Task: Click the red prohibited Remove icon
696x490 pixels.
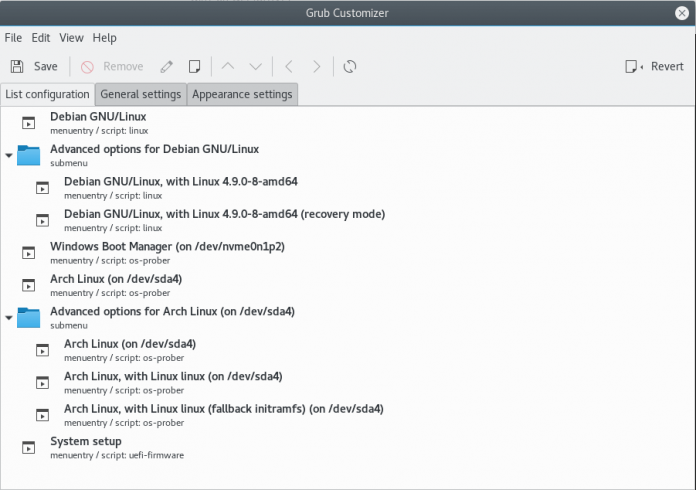Action: [87, 67]
